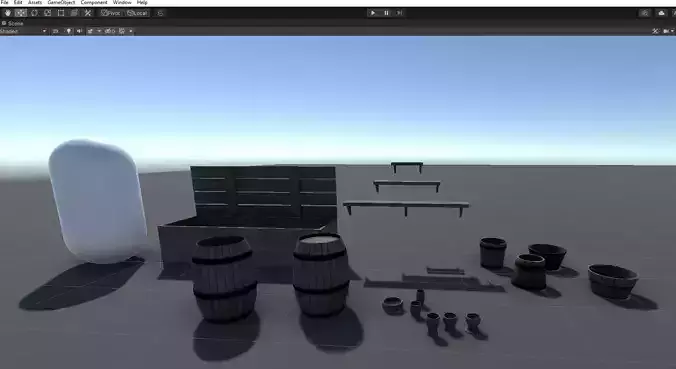This screenshot has width=676, height=369.
Task: Select the Rect transform tool
Action: pyautogui.click(x=61, y=13)
